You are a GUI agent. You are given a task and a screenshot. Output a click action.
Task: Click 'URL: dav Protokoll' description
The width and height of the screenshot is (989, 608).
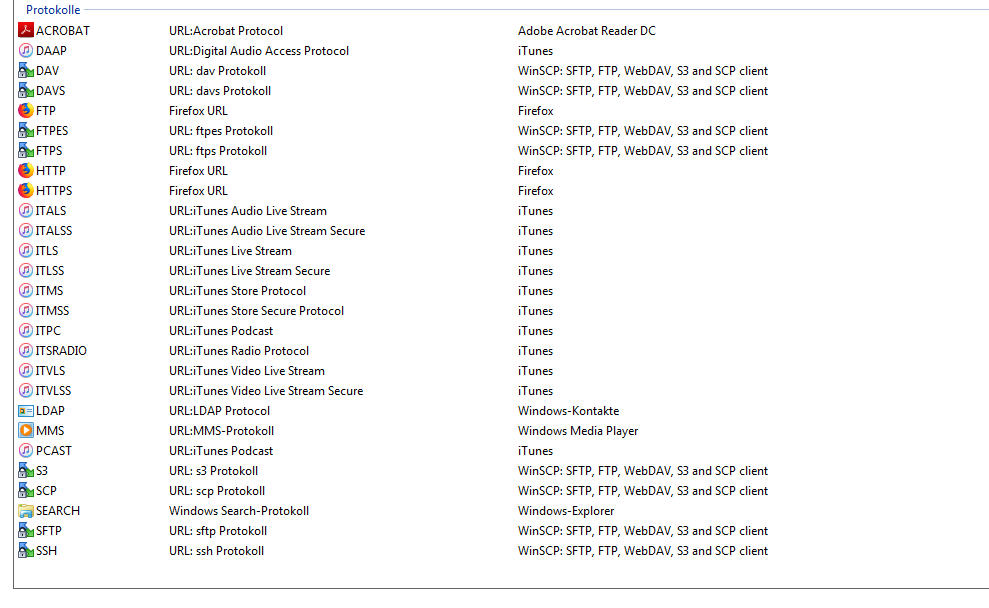coord(217,71)
